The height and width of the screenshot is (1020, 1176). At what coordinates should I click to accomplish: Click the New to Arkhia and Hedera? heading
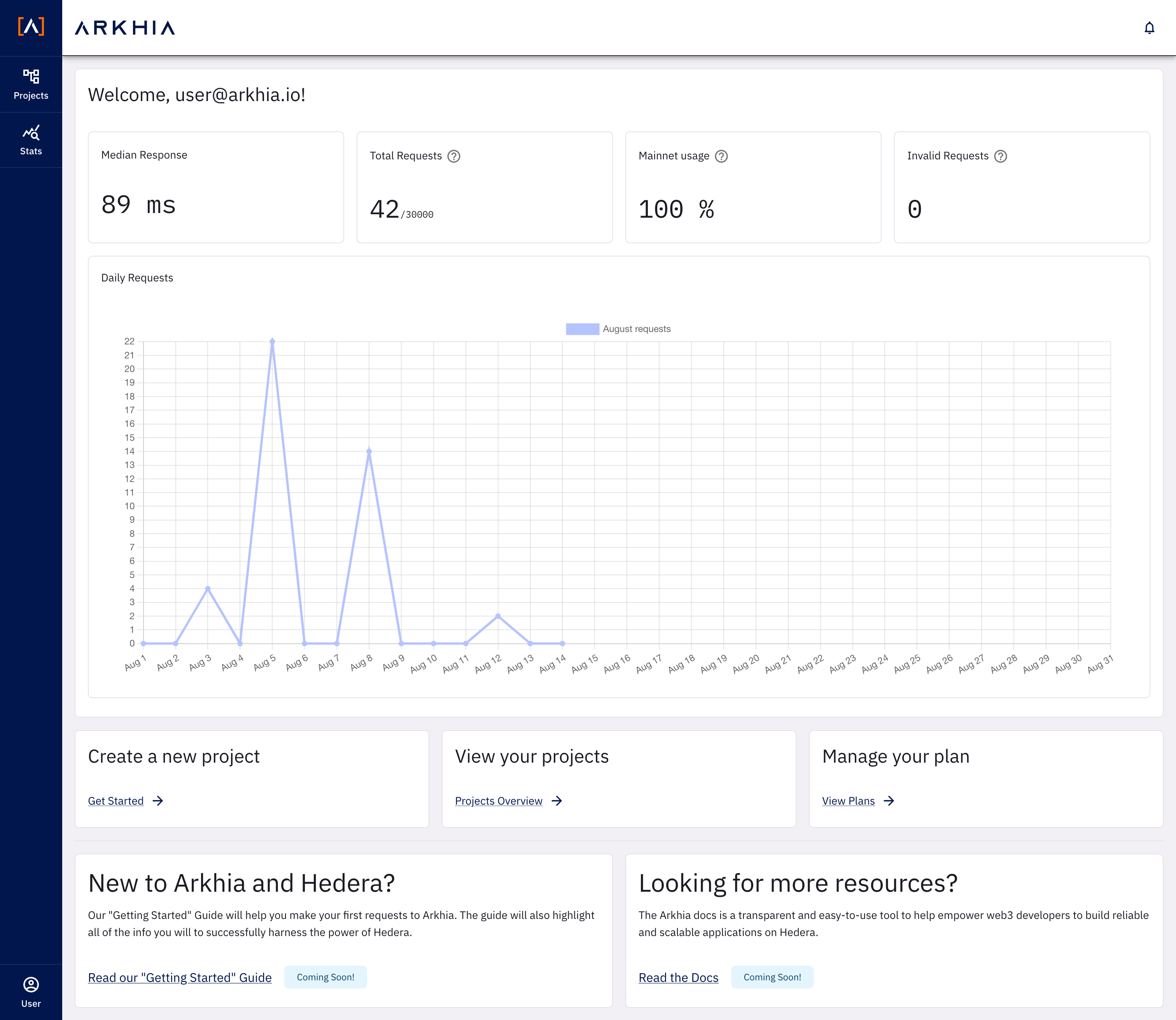click(x=241, y=884)
